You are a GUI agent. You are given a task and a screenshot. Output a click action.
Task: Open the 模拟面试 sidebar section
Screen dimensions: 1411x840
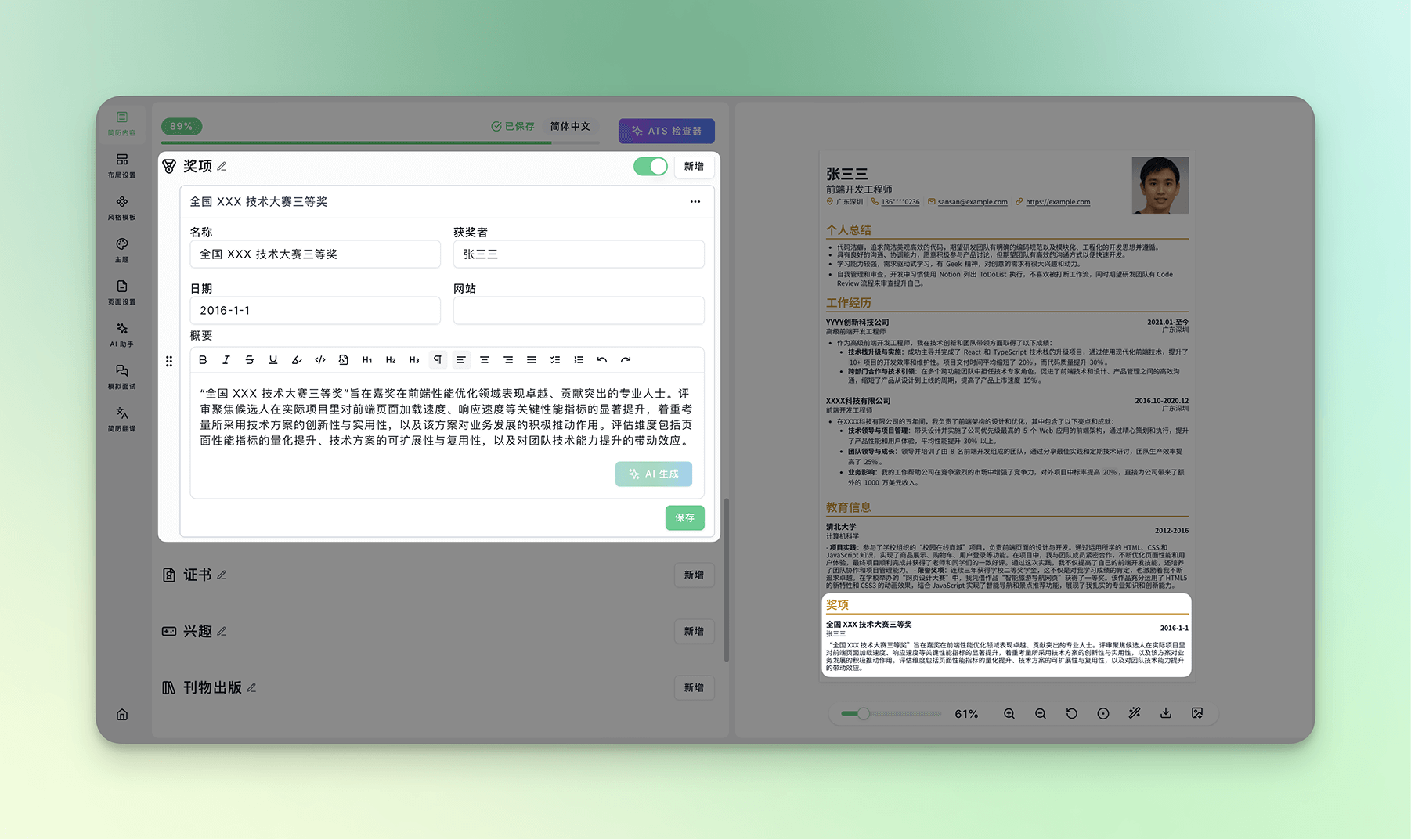(122, 376)
